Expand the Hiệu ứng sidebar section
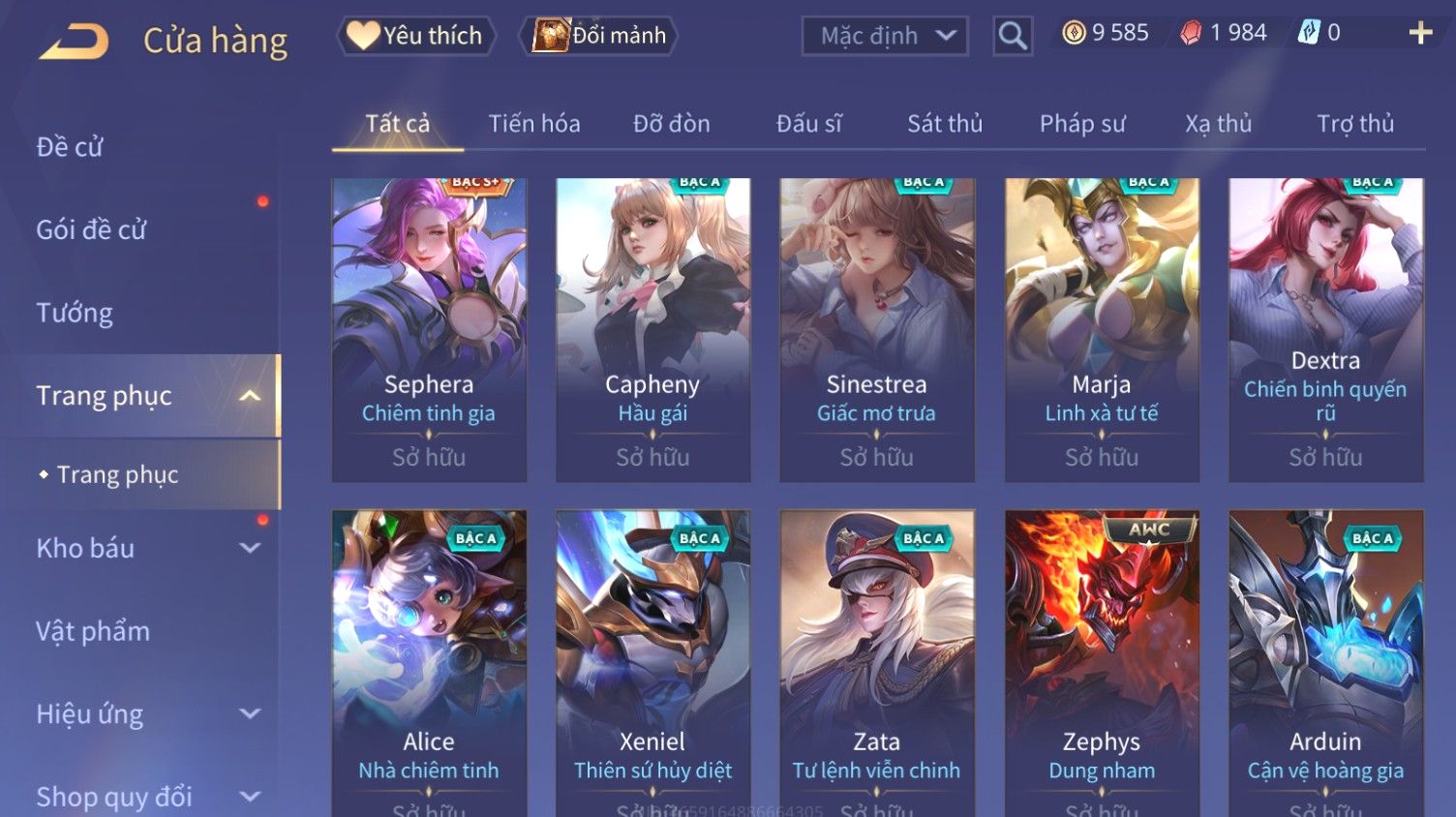 (x=250, y=714)
